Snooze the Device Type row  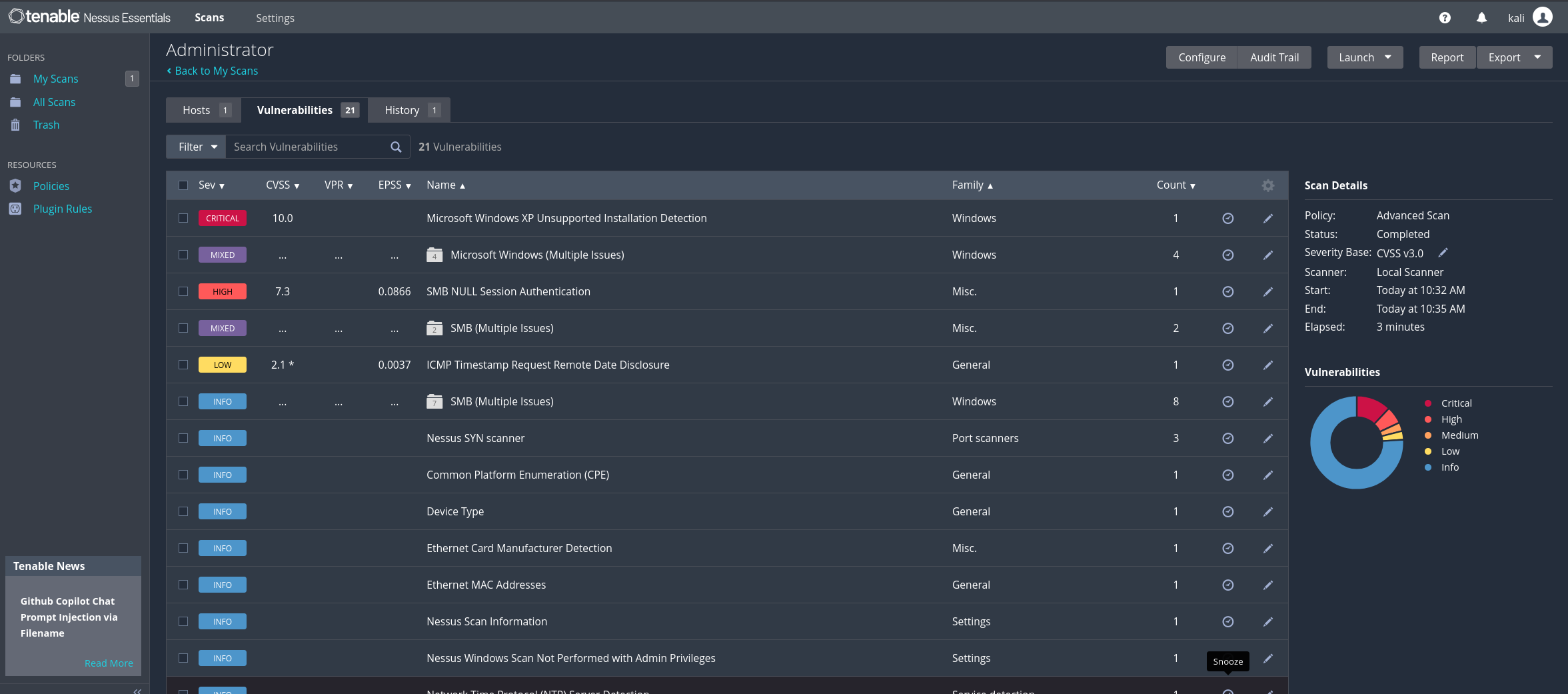pos(1227,512)
